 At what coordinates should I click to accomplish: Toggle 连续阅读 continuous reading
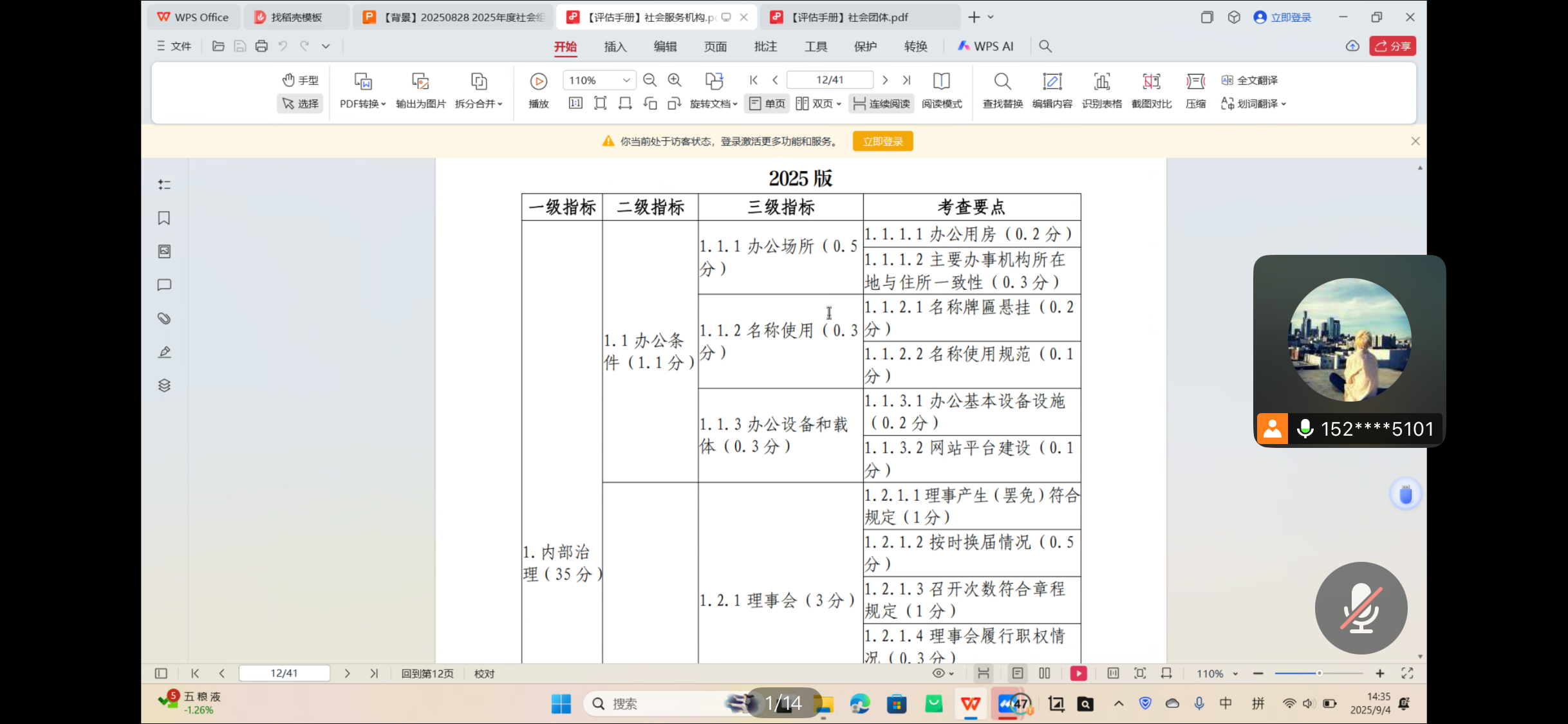[881, 104]
